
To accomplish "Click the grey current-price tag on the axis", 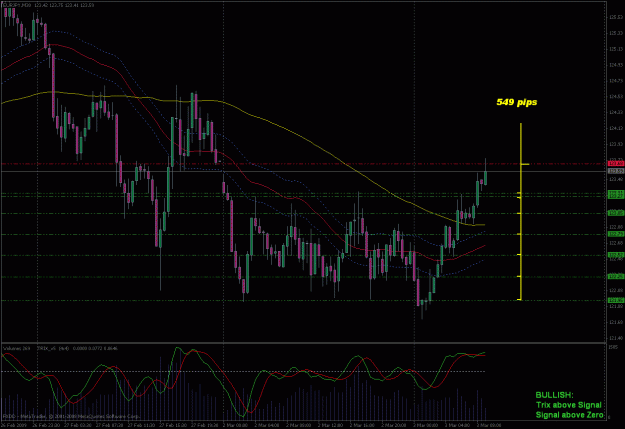I will (x=616, y=171).
